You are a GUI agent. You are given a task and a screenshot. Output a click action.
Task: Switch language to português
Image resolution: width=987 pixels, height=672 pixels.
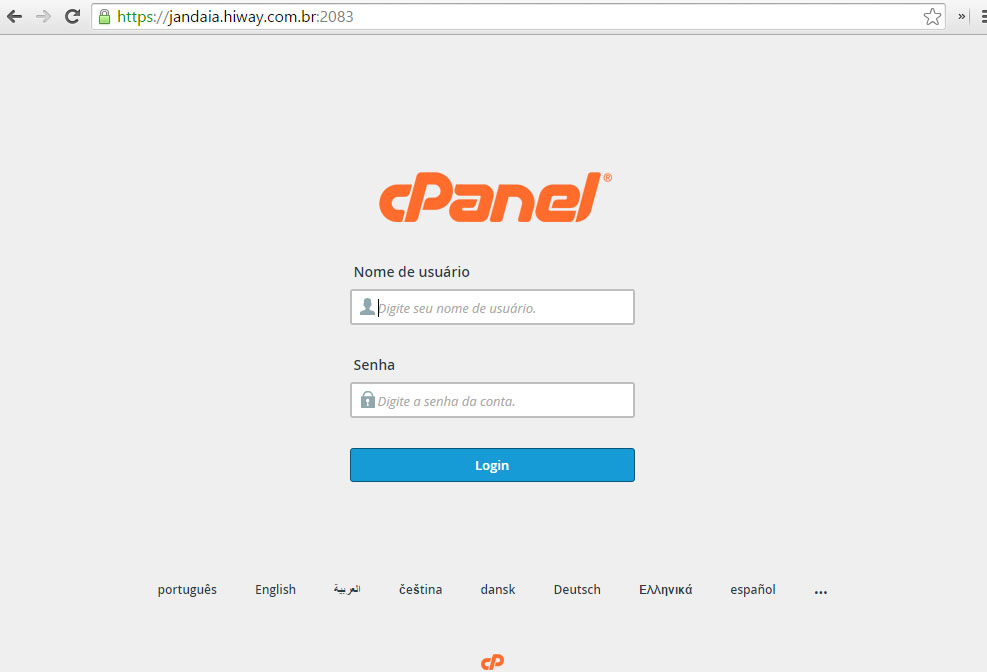click(x=187, y=590)
